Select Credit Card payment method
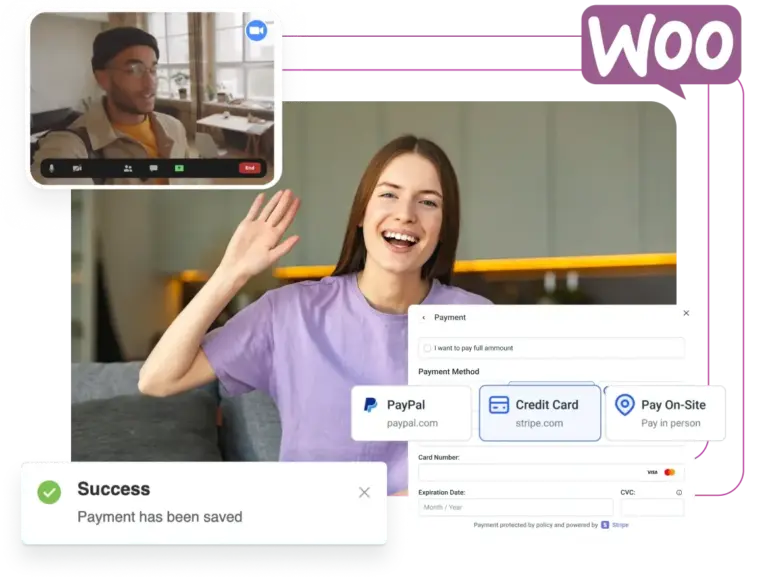Image resolution: width=768 pixels, height=580 pixels. tap(540, 413)
